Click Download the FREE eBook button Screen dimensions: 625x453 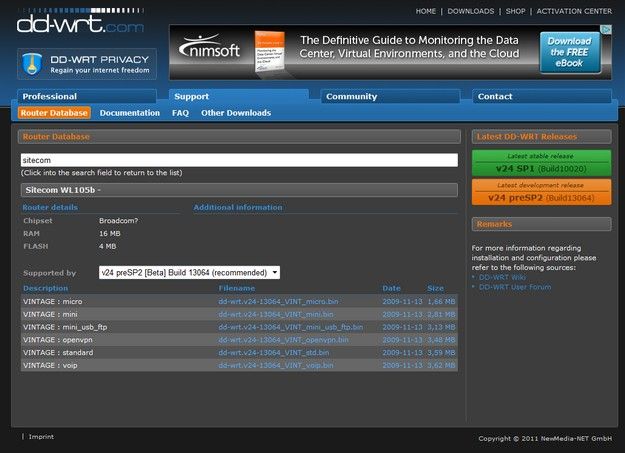[570, 52]
